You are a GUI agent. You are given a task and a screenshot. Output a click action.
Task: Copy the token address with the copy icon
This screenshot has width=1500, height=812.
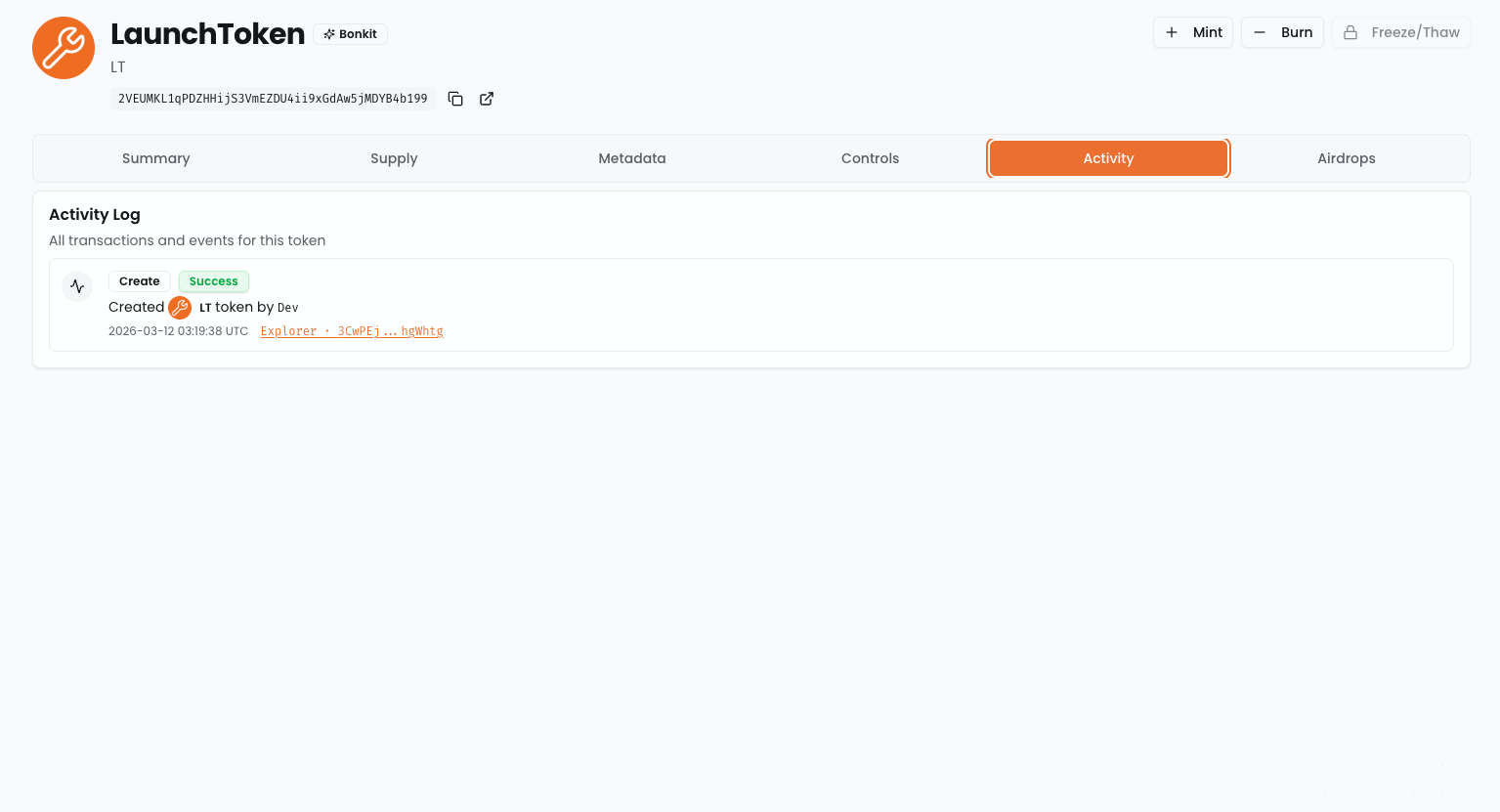click(x=455, y=99)
